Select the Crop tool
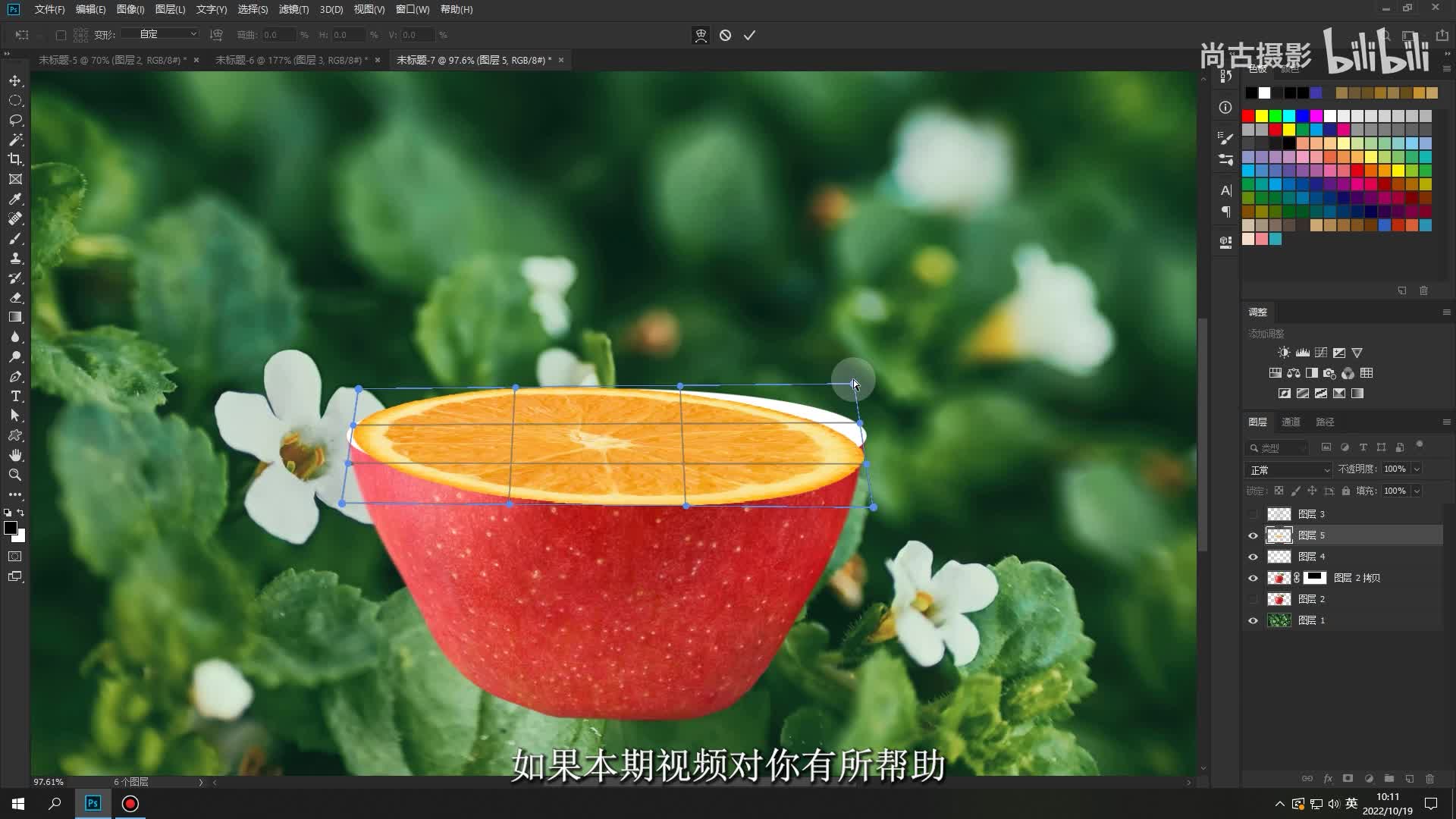The width and height of the screenshot is (1456, 819). tap(15, 160)
